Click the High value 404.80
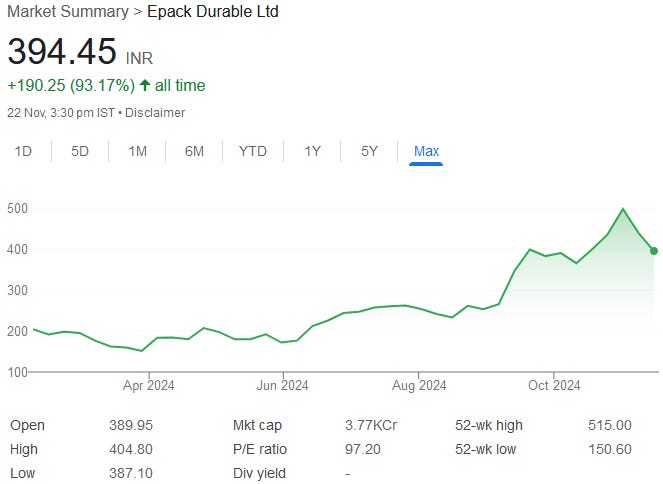The height and width of the screenshot is (484, 663). click(x=131, y=449)
